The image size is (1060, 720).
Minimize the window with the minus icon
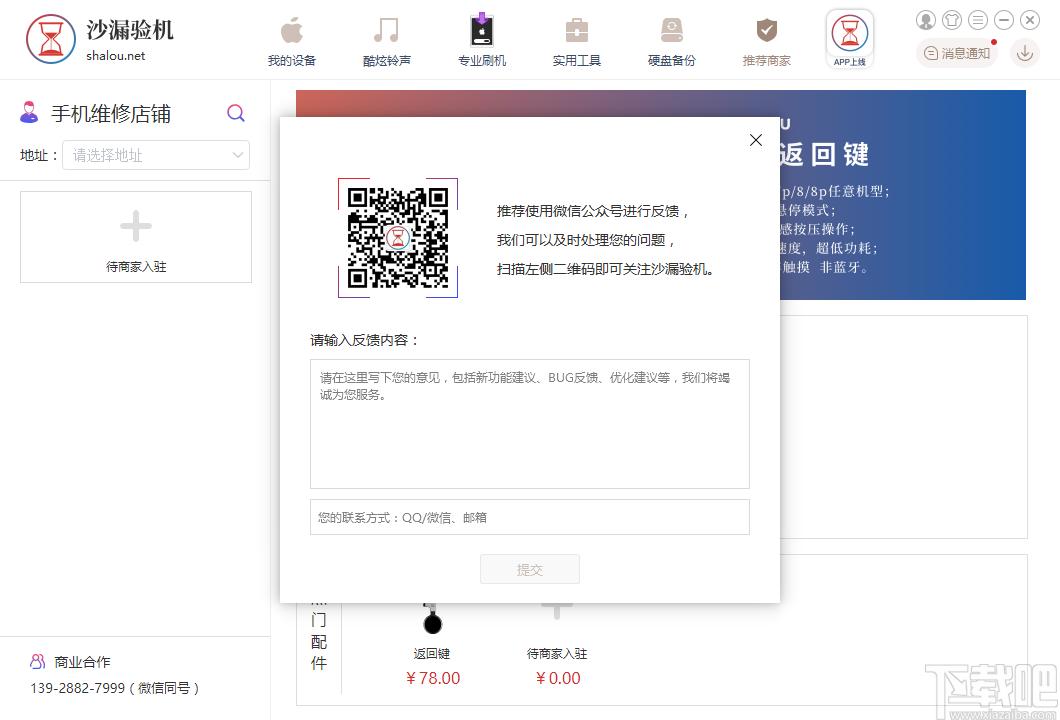click(x=1004, y=20)
